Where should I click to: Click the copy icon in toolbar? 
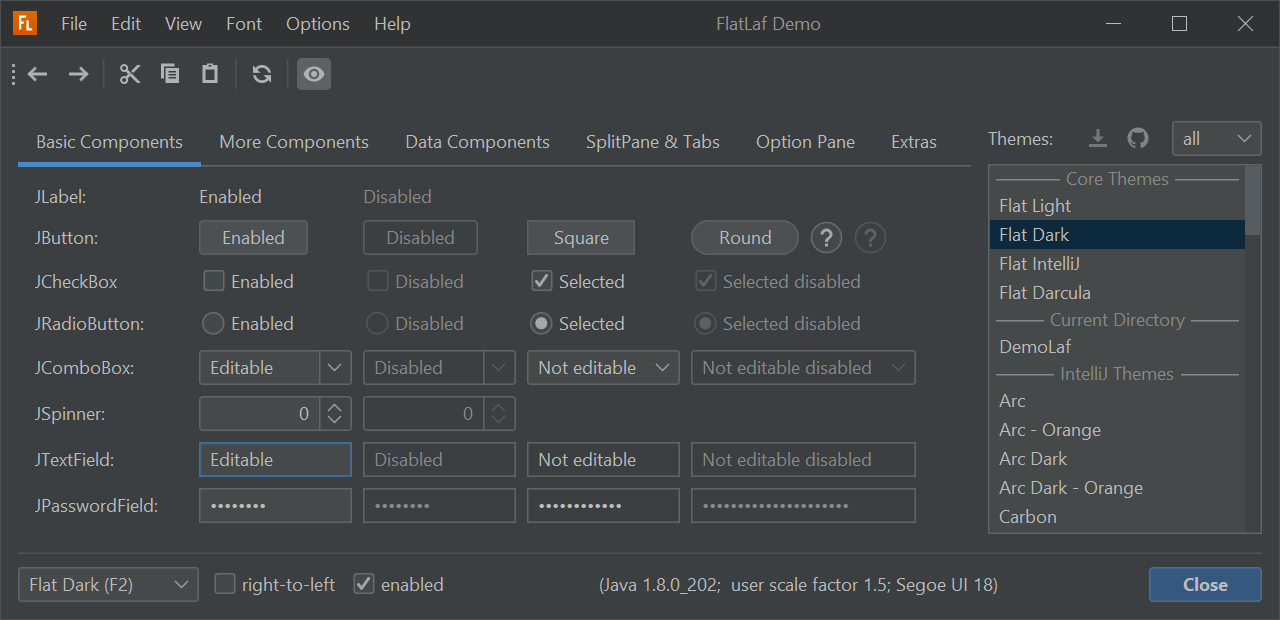pos(170,74)
